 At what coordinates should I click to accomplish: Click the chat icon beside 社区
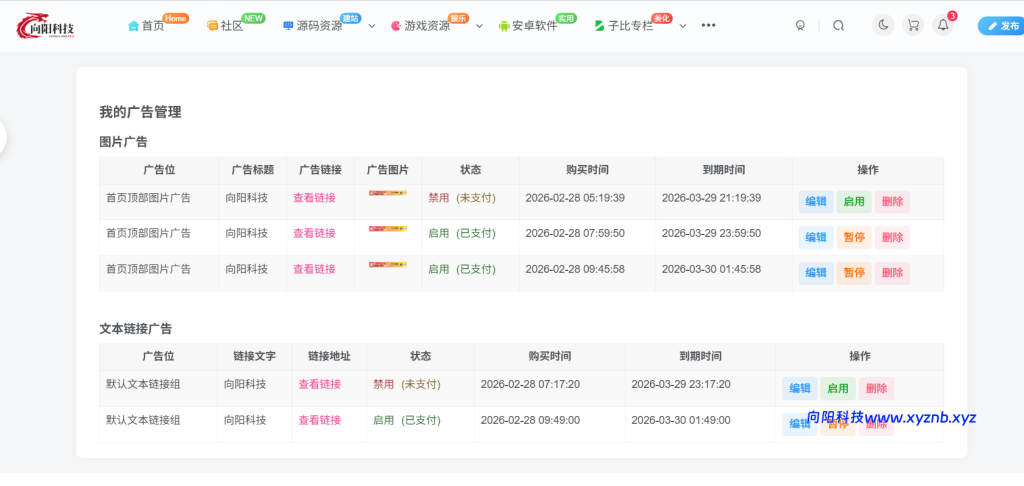pyautogui.click(x=212, y=26)
